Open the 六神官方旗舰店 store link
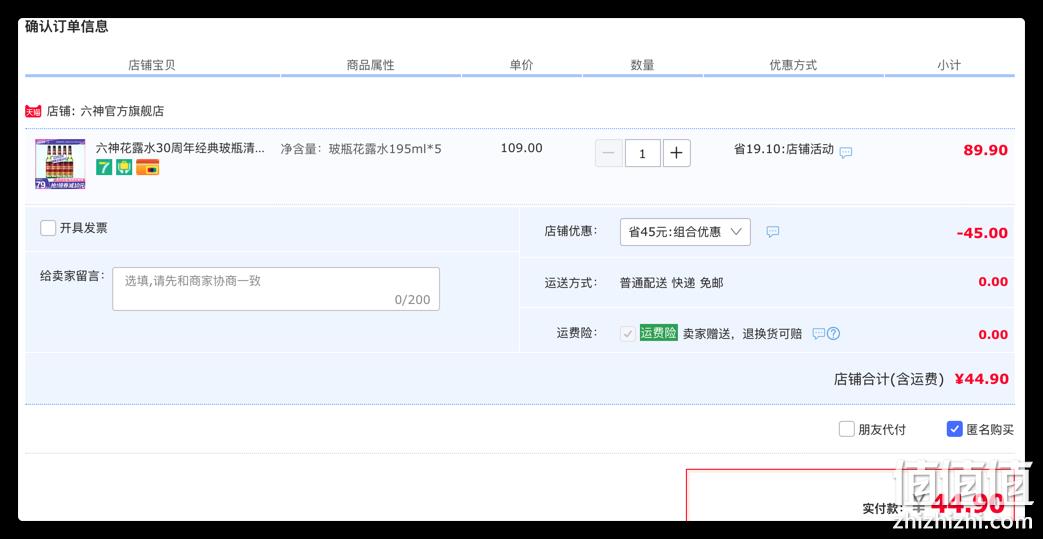Image resolution: width=1043 pixels, height=539 pixels. 122,111
